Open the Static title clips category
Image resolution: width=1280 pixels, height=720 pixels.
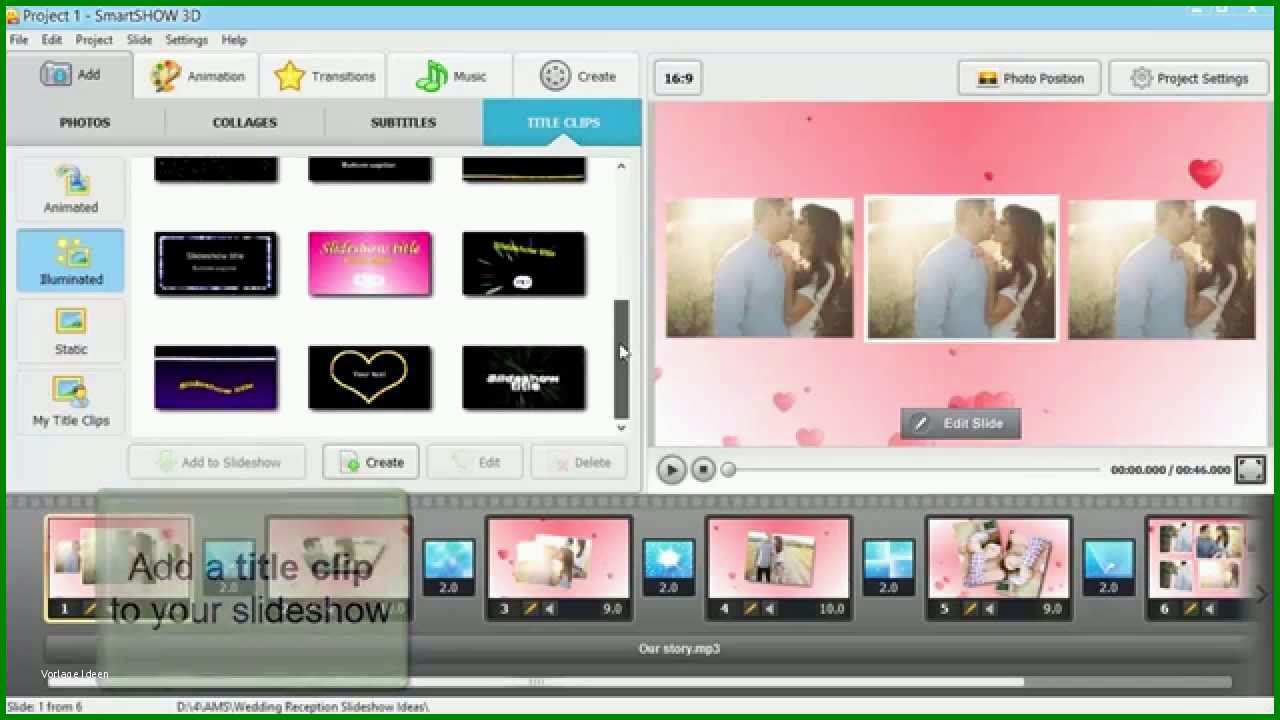click(x=71, y=331)
